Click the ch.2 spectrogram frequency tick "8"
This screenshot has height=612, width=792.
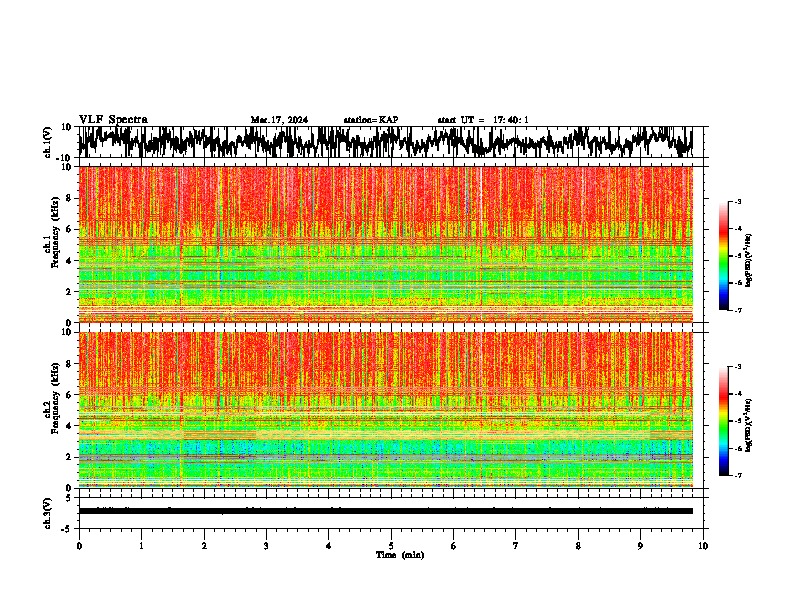69,364
